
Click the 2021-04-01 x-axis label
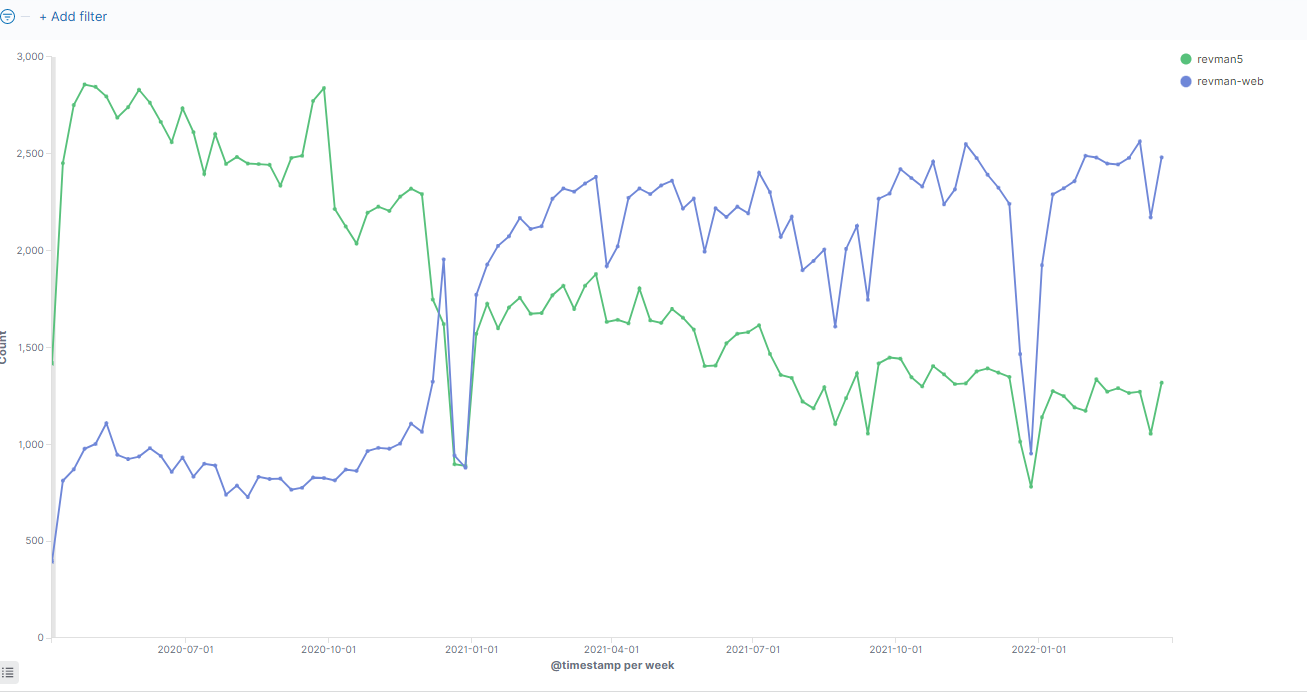pyautogui.click(x=612, y=649)
